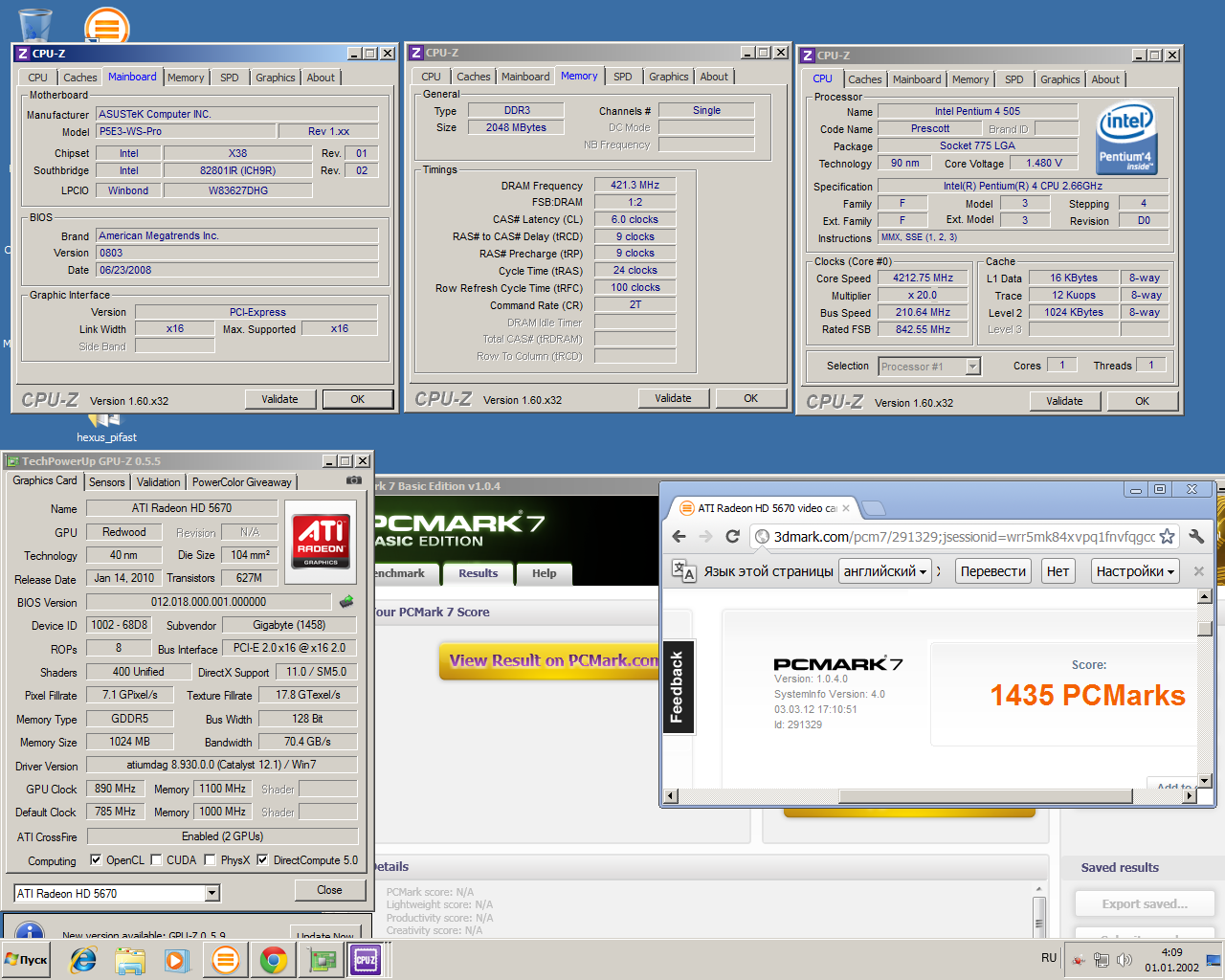Launch Windows Media Player from taskbar
Image resolution: width=1225 pixels, height=980 pixels.
pos(176,960)
